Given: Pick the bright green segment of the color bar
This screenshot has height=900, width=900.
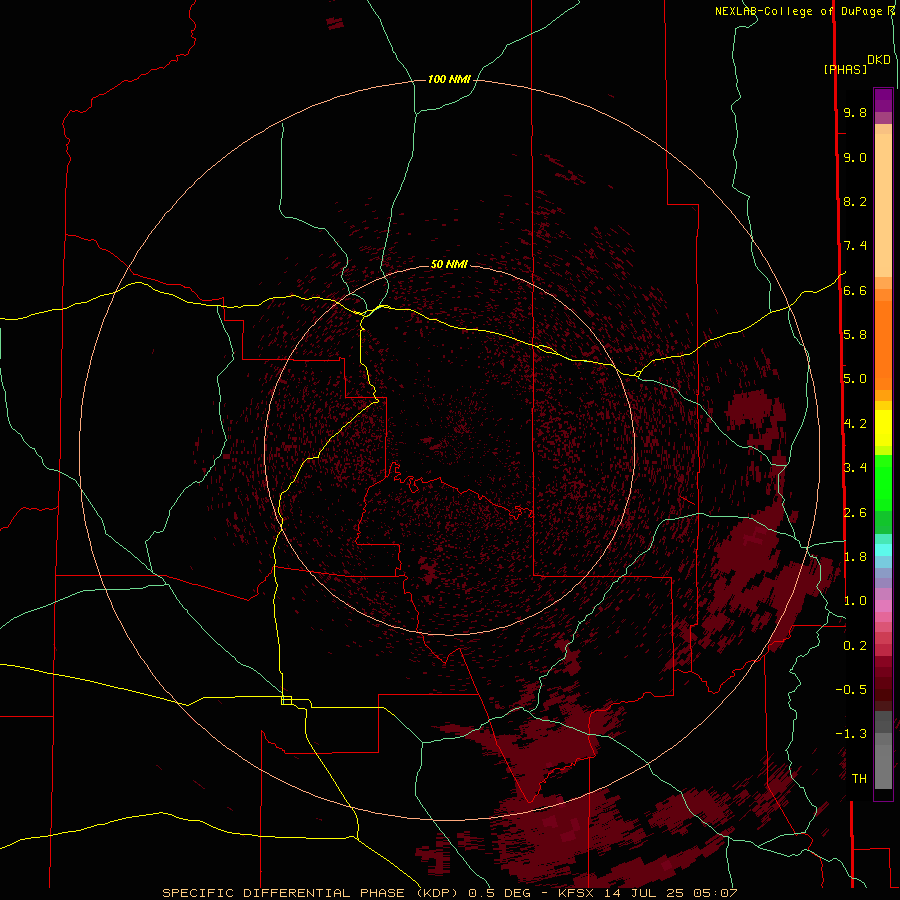Looking at the screenshot, I should pos(883,482).
